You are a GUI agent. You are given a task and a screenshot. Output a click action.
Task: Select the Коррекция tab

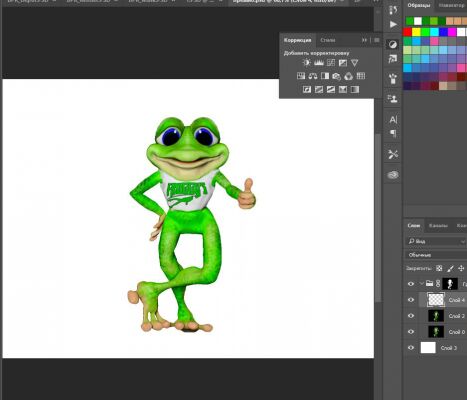click(x=298, y=40)
